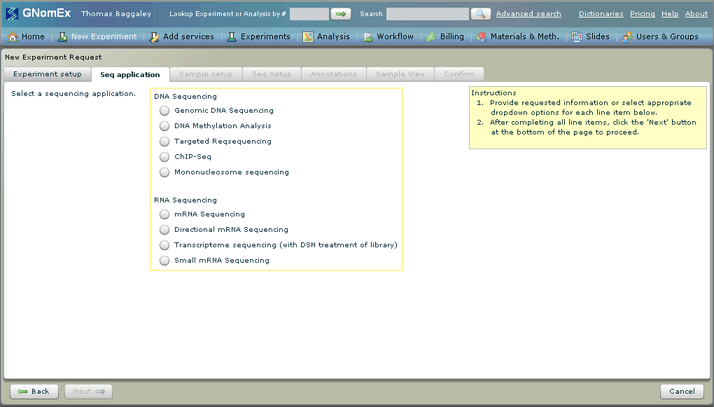Pick Mononucleosome sequencing option
Image resolution: width=714 pixels, height=407 pixels.
click(164, 173)
